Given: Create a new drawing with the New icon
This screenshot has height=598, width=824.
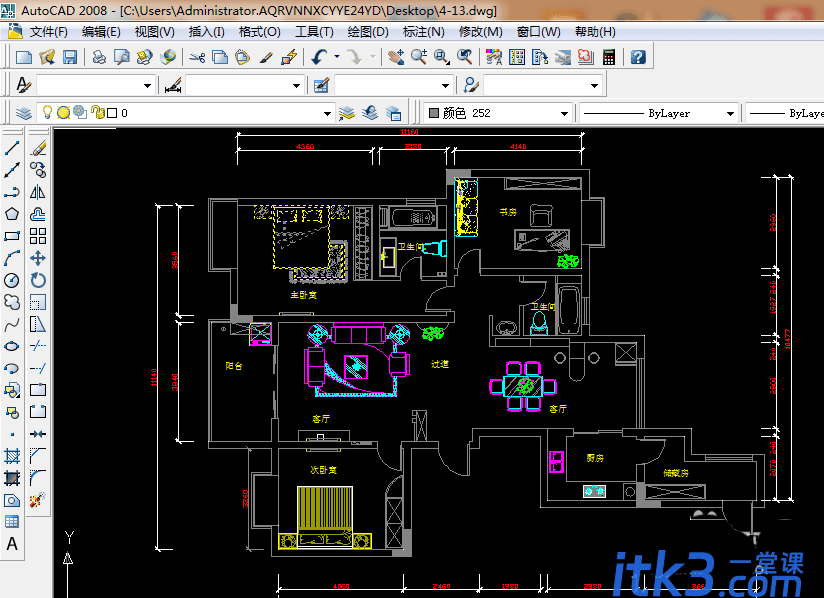Looking at the screenshot, I should point(24,57).
